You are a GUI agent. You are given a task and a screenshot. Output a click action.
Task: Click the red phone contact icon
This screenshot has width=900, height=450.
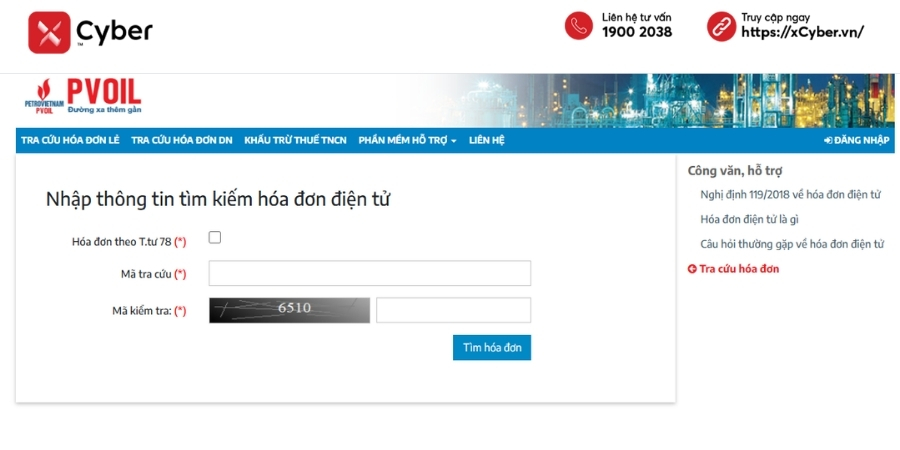tap(579, 26)
